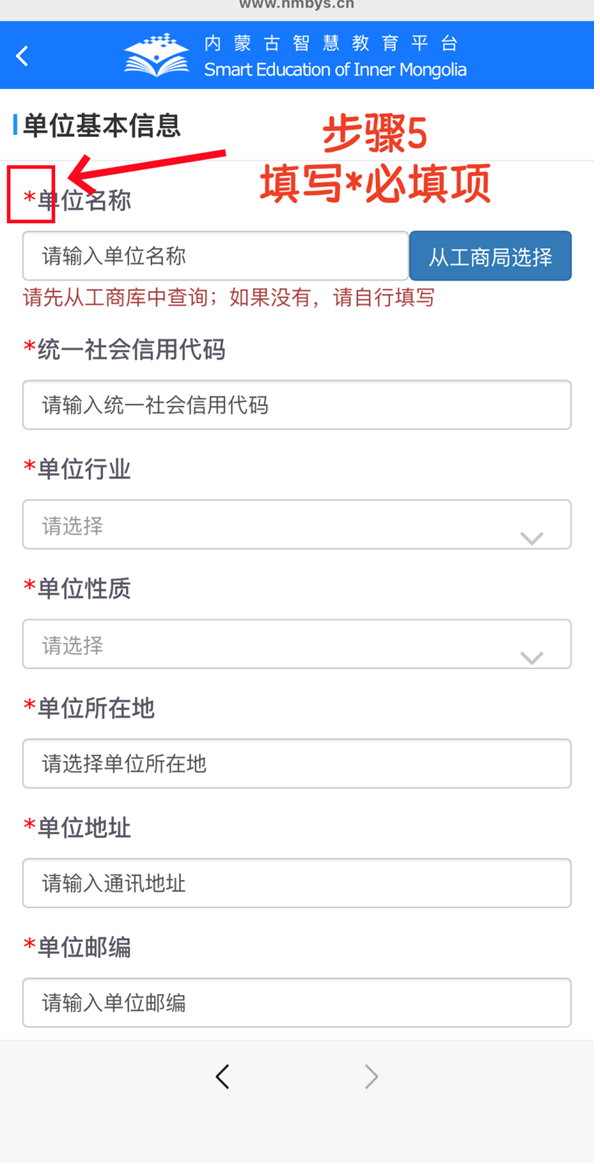The image size is (600, 1164).
Task: Click the 单位基本信息 section heading
Action: [x=101, y=126]
